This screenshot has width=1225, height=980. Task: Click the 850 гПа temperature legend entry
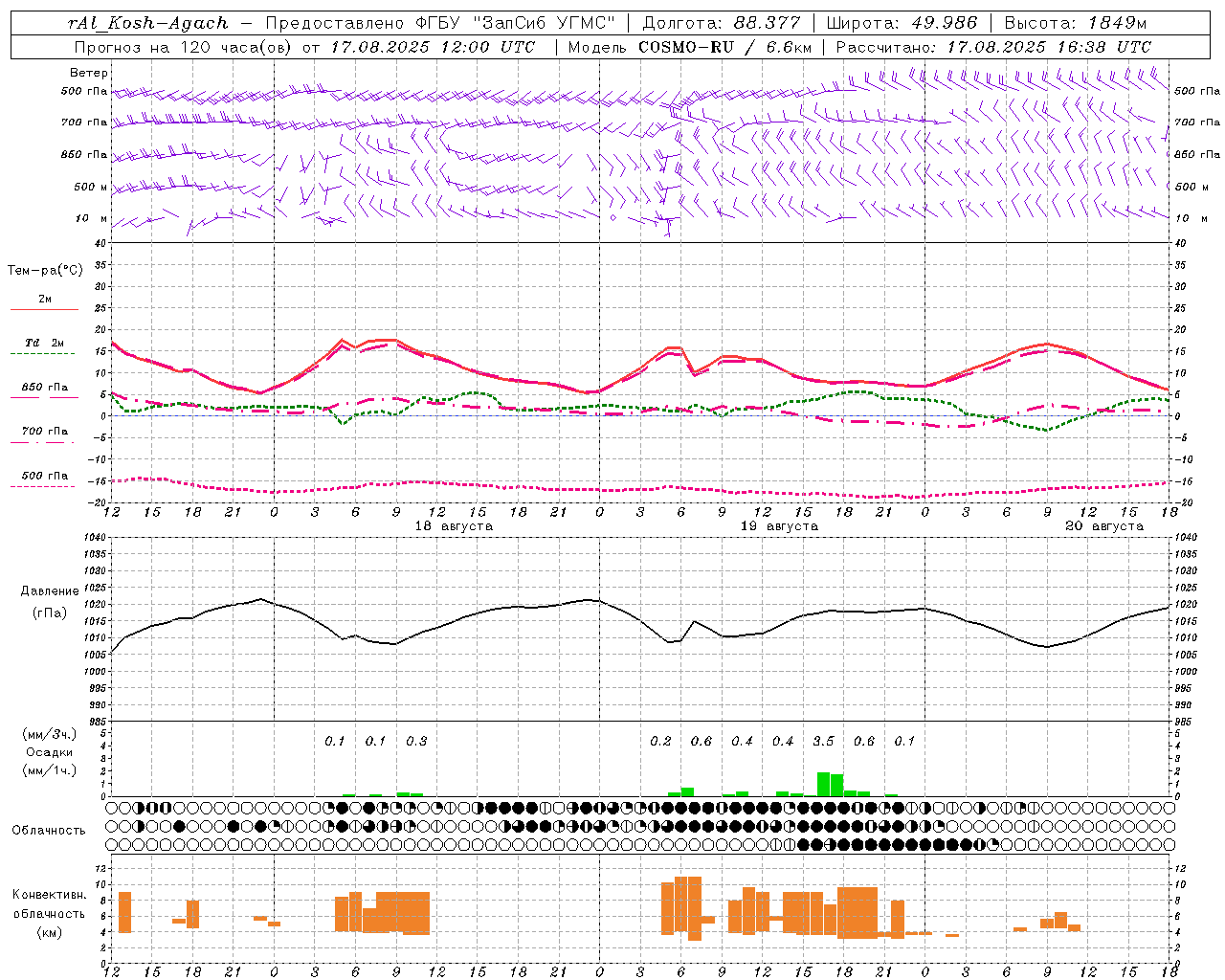point(45,388)
